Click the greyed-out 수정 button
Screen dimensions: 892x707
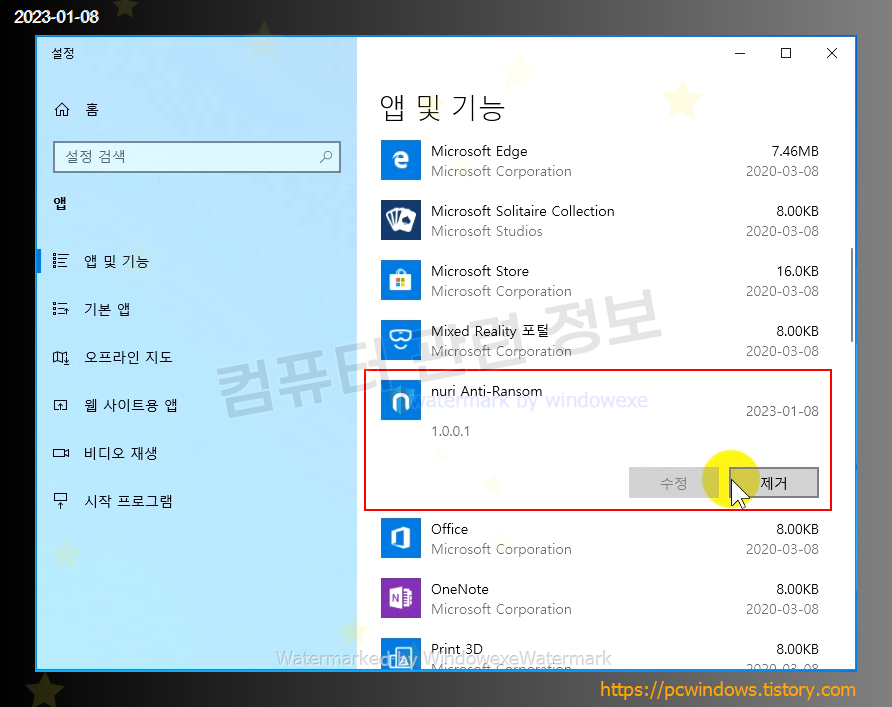[674, 483]
